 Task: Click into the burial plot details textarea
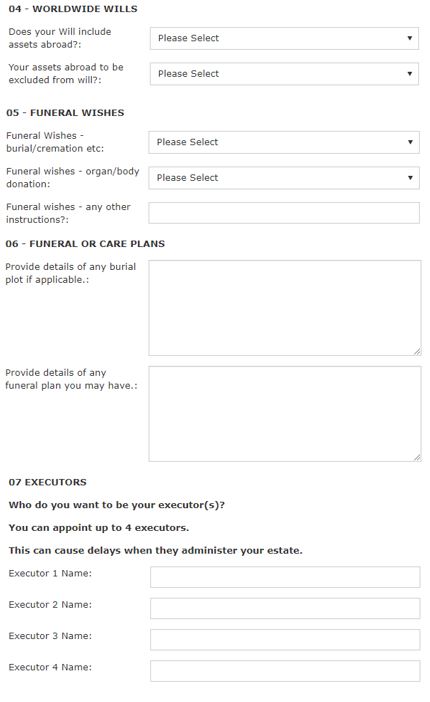pyautogui.click(x=285, y=308)
